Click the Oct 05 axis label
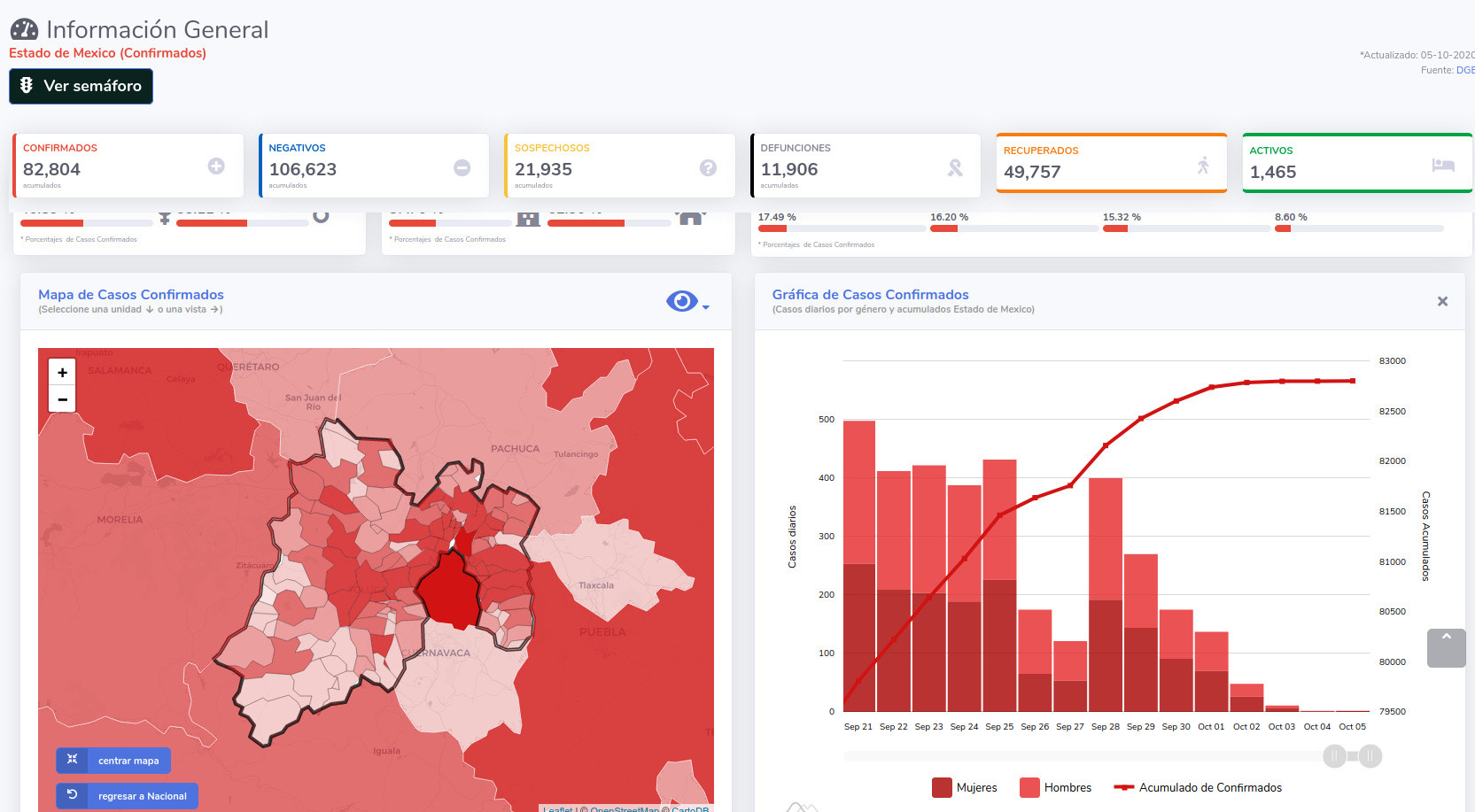 click(1353, 726)
